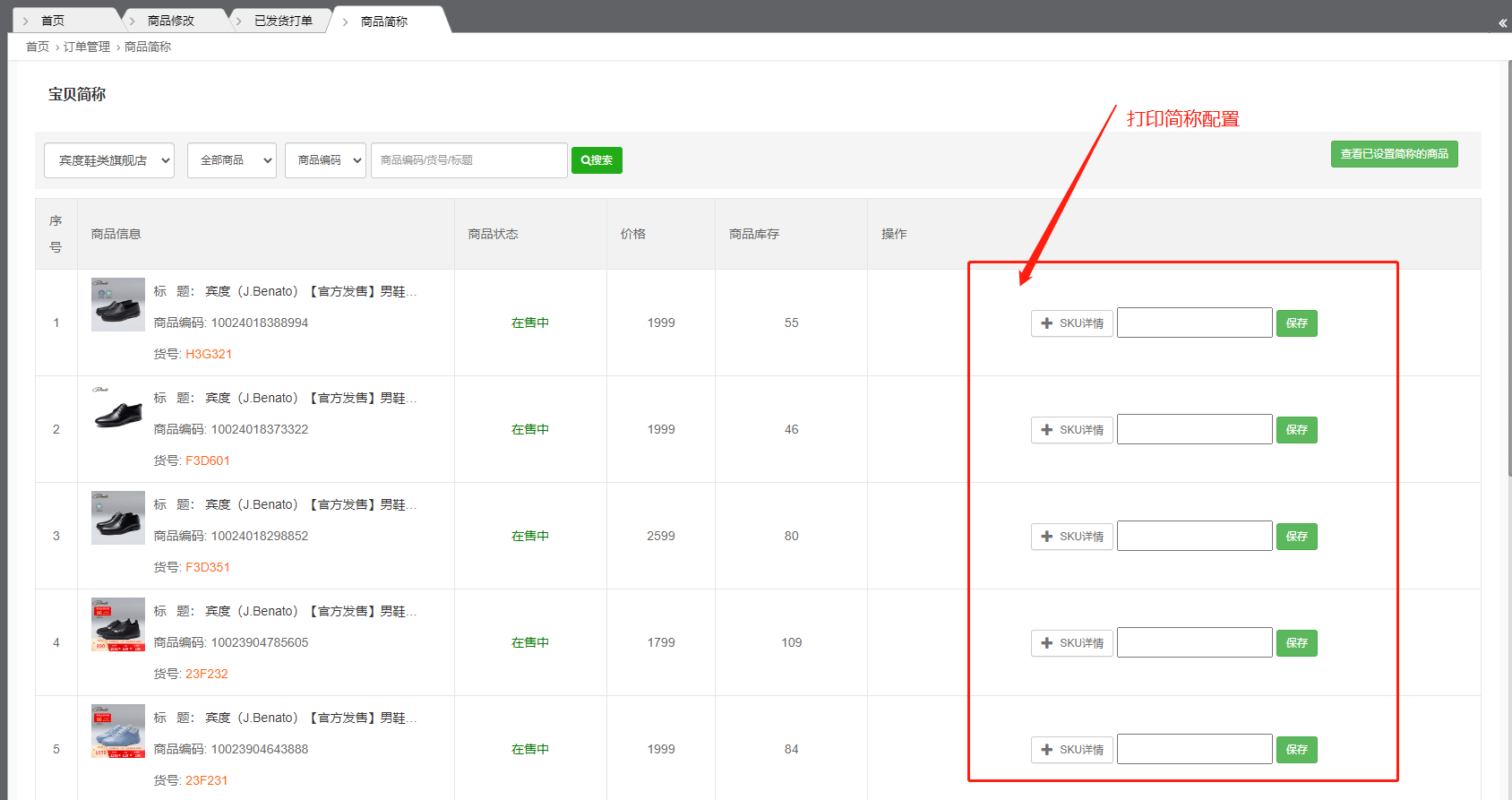Switch to the 首页 tab
The height and width of the screenshot is (800, 1512).
[53, 21]
